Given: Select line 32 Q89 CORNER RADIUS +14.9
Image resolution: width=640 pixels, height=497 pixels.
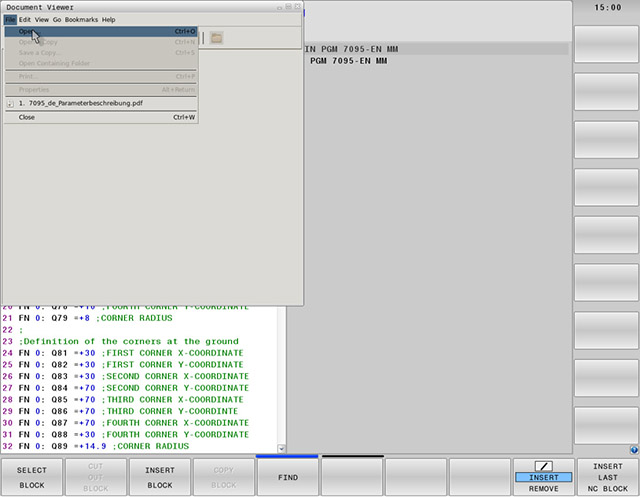Looking at the screenshot, I should pos(96,446).
